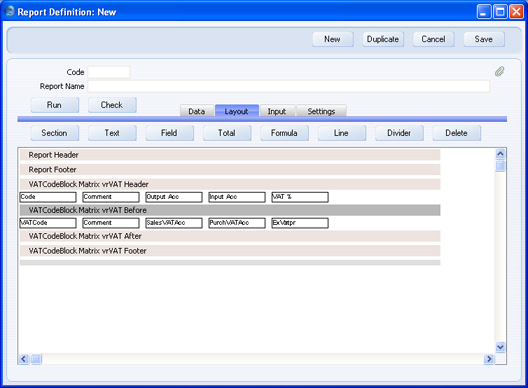Viewport: 528px width, 388px height.
Task: Click the Delete button
Action: coord(457,133)
